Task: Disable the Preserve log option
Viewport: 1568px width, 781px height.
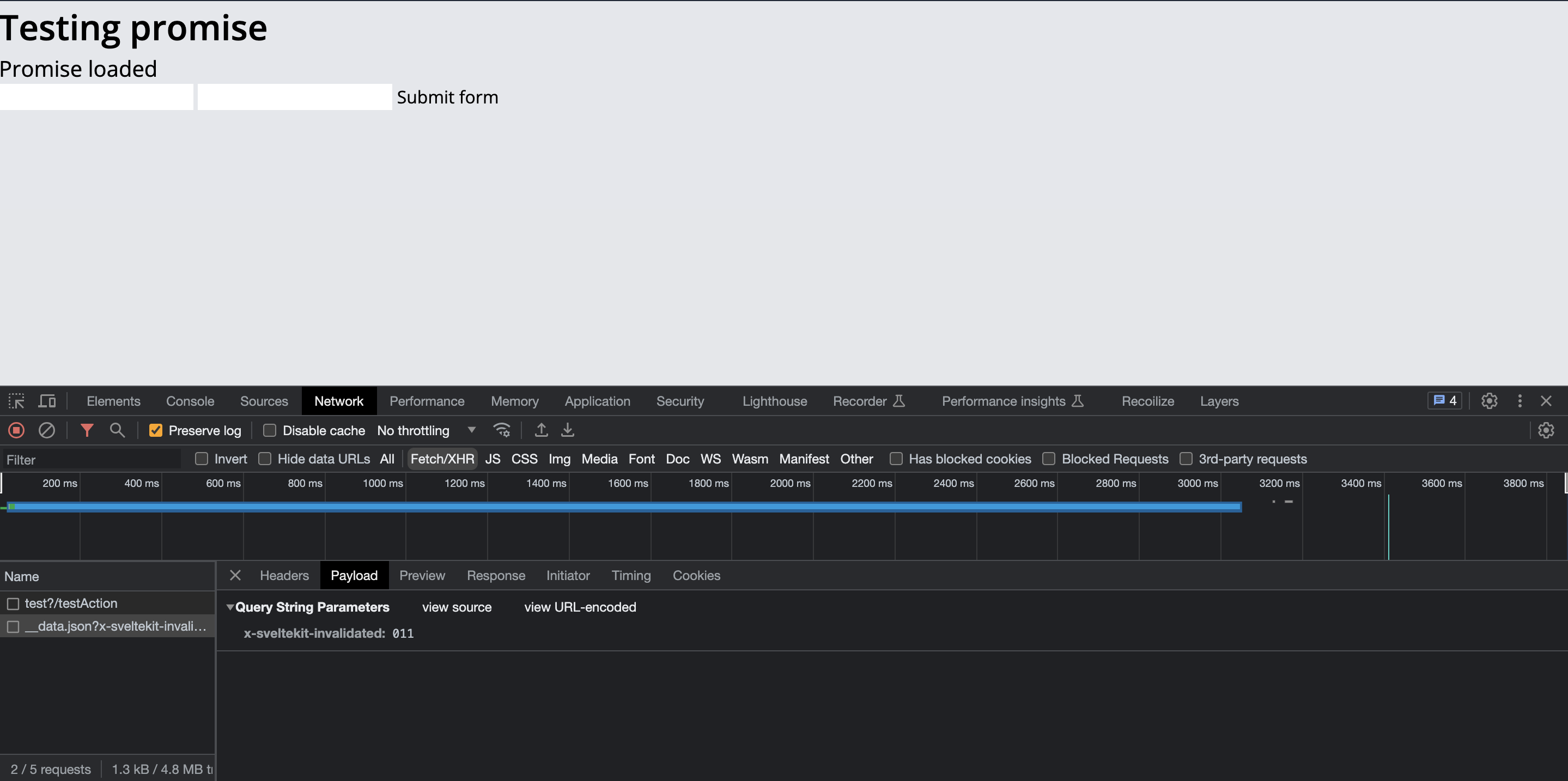Action: click(x=156, y=430)
